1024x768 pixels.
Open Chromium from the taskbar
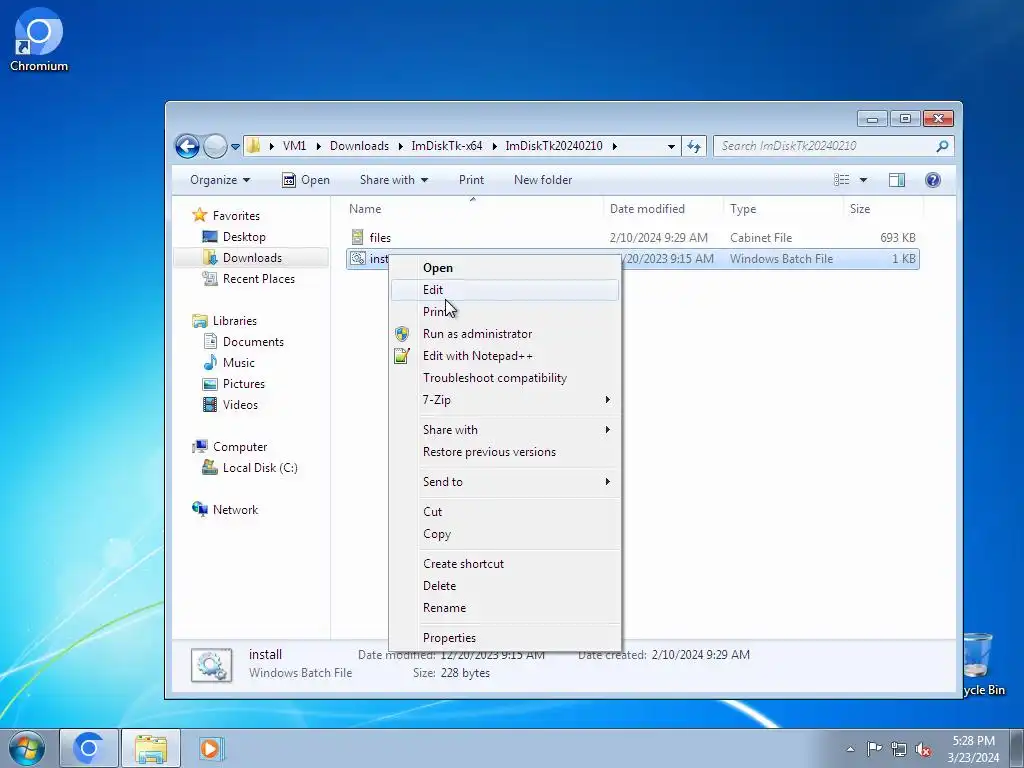[89, 748]
